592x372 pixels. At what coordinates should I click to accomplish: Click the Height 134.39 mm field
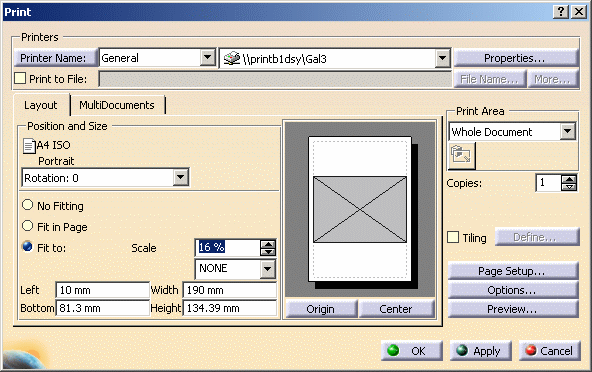(x=230, y=308)
